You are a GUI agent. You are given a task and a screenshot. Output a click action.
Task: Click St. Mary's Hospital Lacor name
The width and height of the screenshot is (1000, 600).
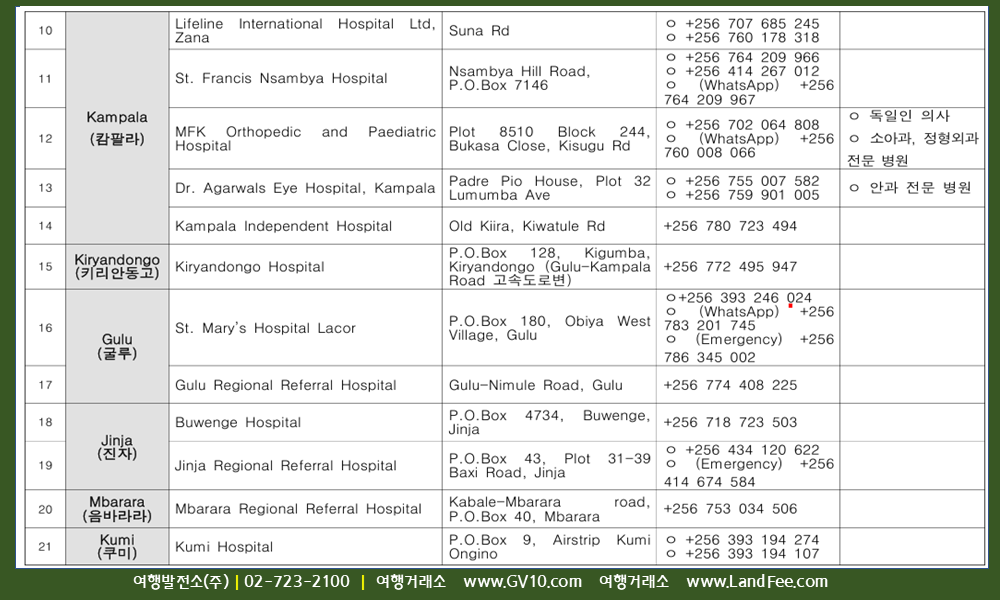click(x=265, y=328)
